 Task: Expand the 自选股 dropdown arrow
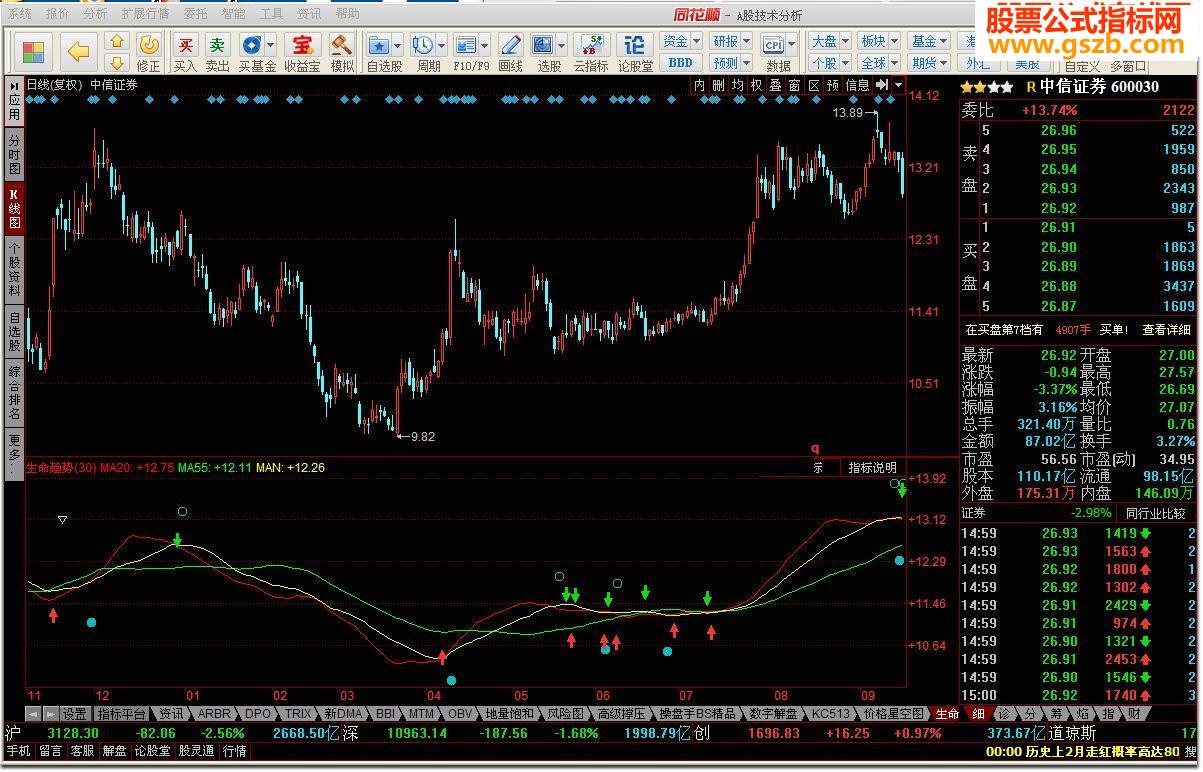click(398, 46)
